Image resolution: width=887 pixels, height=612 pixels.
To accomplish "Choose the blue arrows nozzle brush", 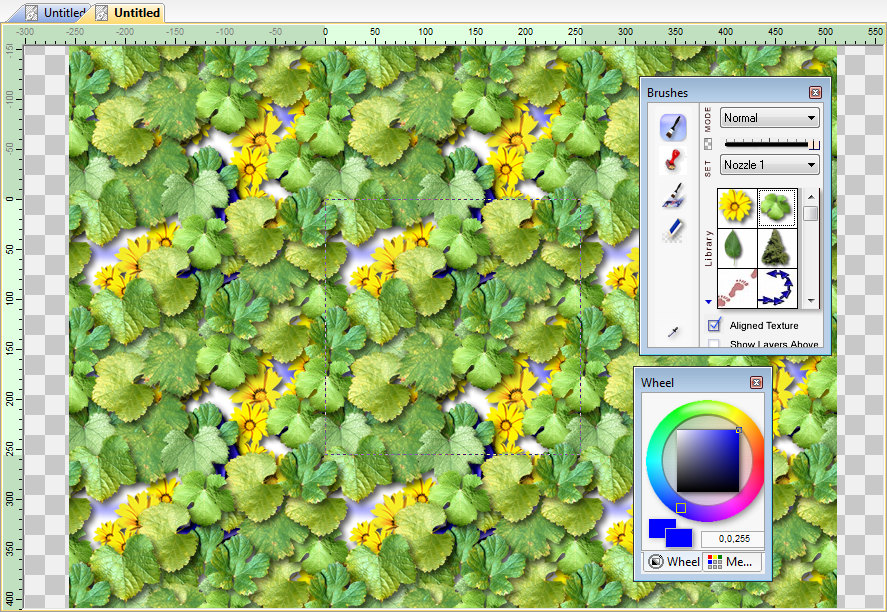I will (777, 288).
